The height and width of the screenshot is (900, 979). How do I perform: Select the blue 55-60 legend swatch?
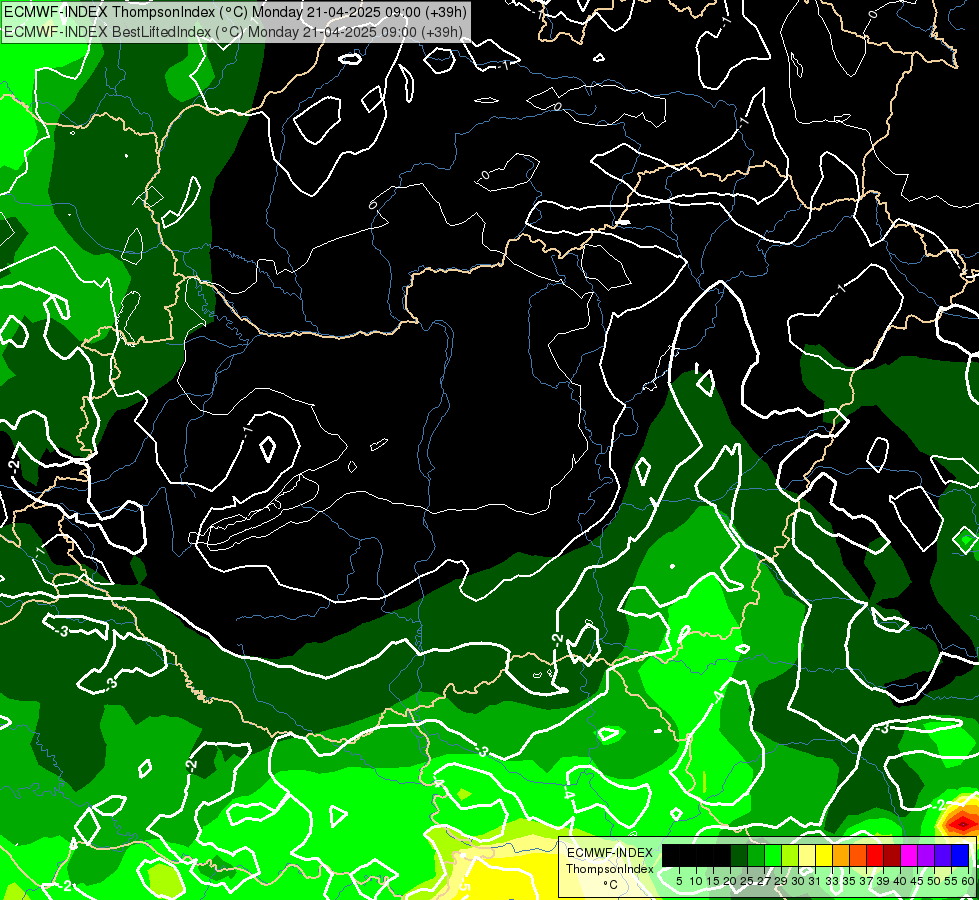[x=960, y=856]
